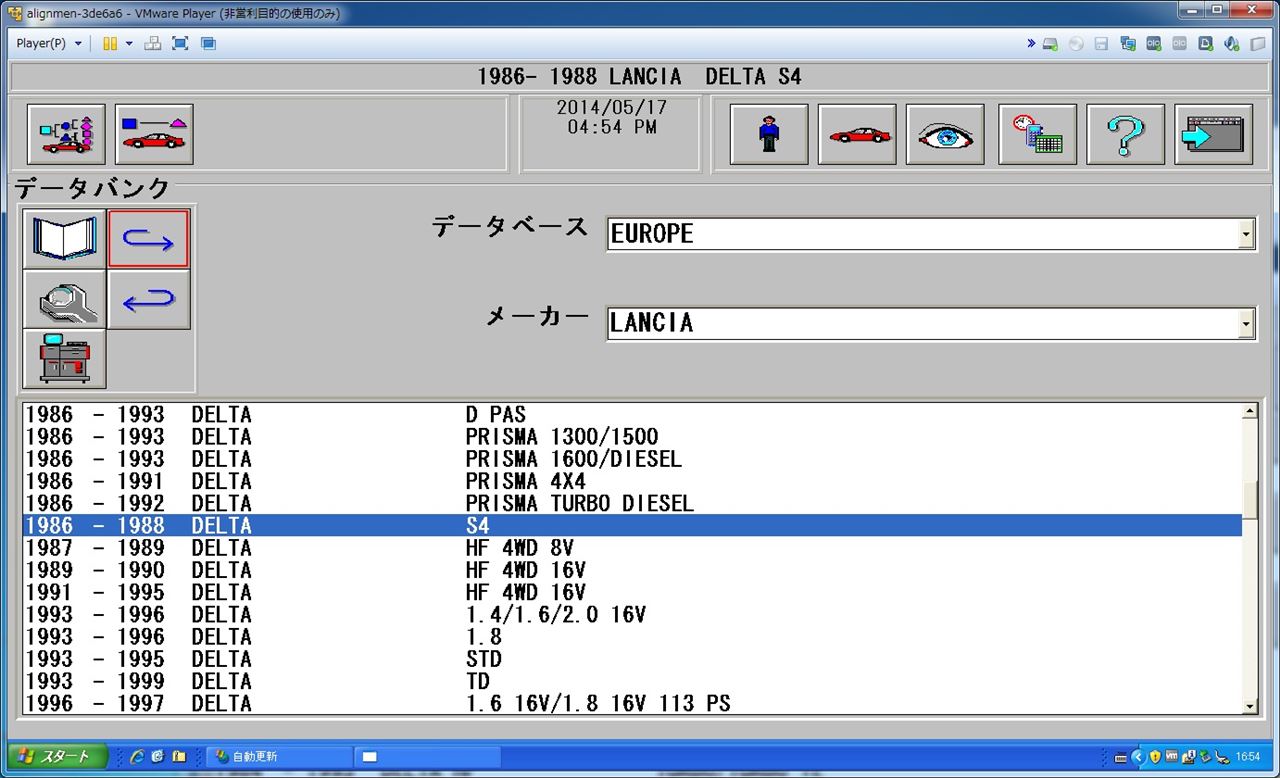Select DELTA STD row
The height and width of the screenshot is (778, 1280).
(x=632, y=659)
